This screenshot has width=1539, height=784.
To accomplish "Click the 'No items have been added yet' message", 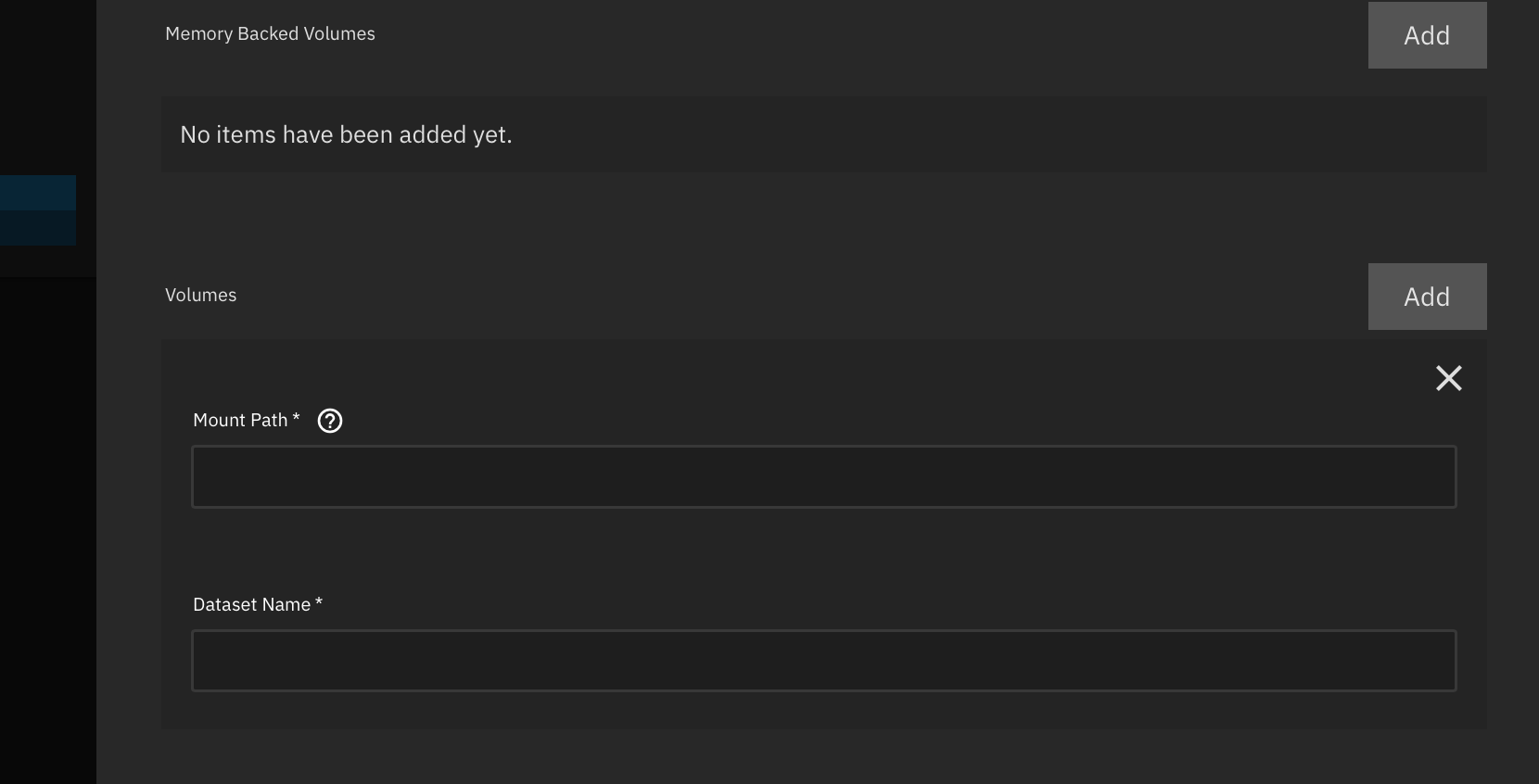I will pos(346,134).
